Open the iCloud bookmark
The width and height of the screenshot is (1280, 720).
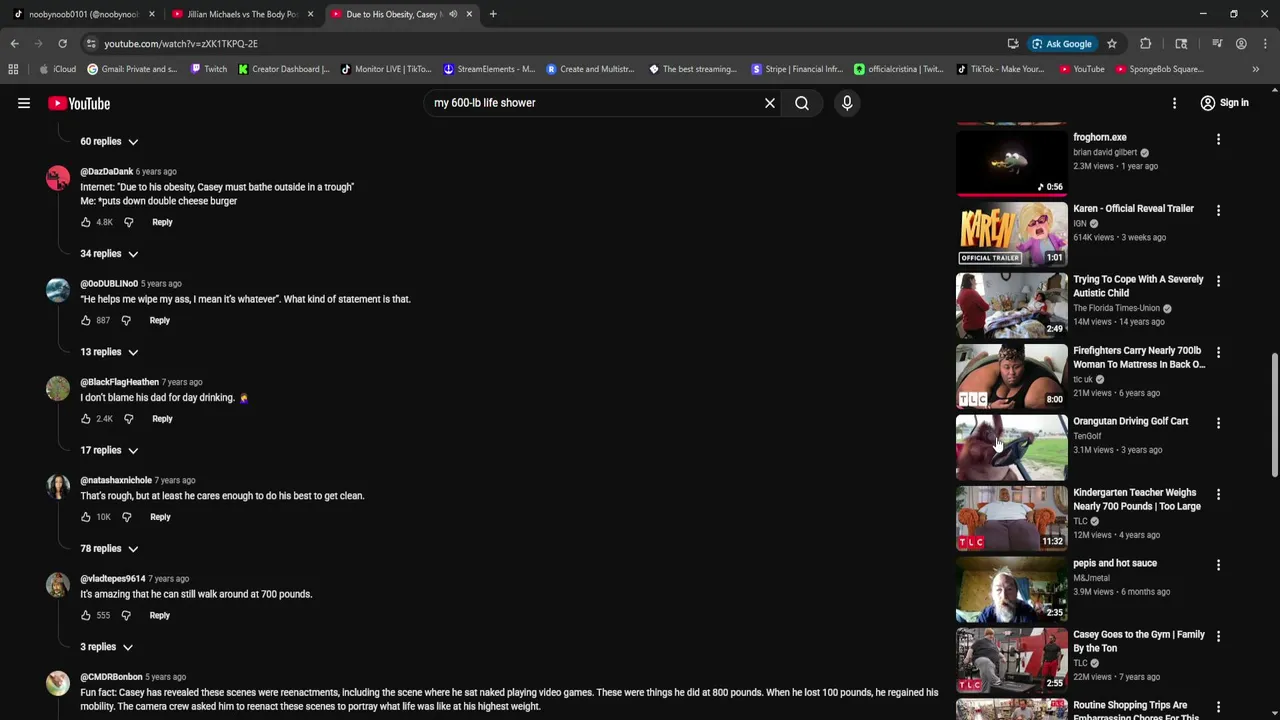pyautogui.click(x=58, y=69)
